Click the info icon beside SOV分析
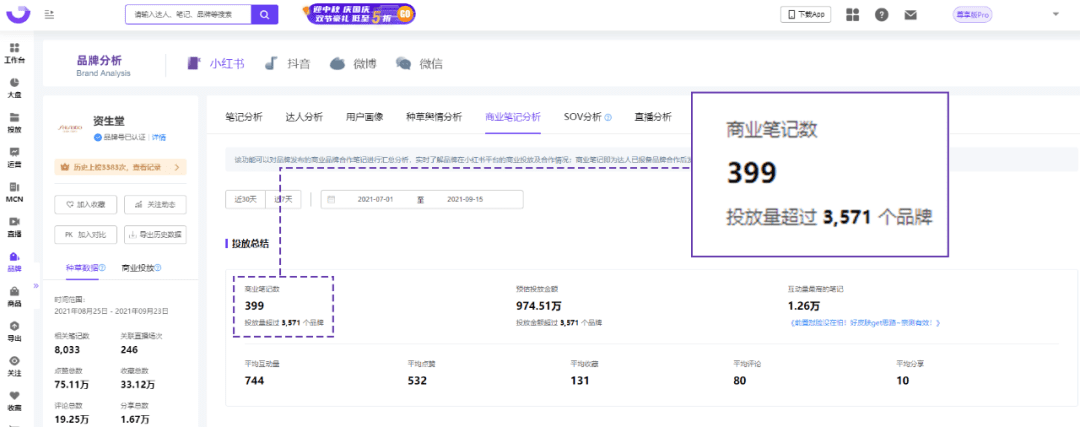Viewport: 1080px width, 427px height. pos(608,117)
